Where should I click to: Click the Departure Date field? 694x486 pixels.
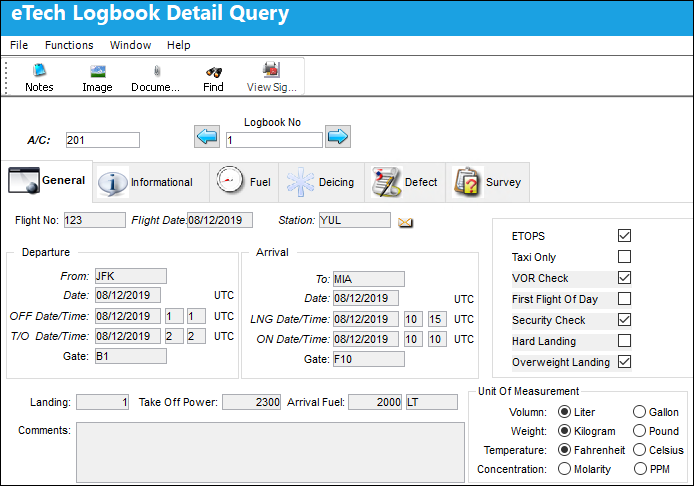pos(128,295)
